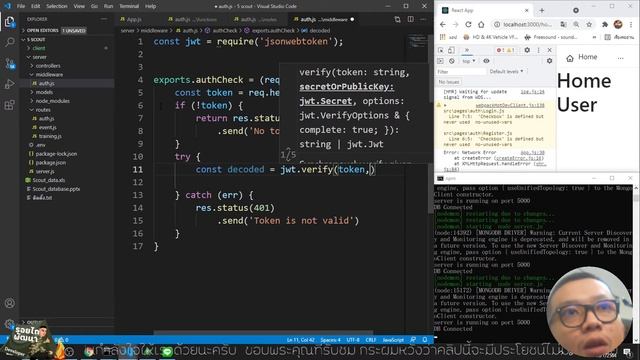
Task: Open the .env file in explorer
Action: pyautogui.click(x=40, y=145)
